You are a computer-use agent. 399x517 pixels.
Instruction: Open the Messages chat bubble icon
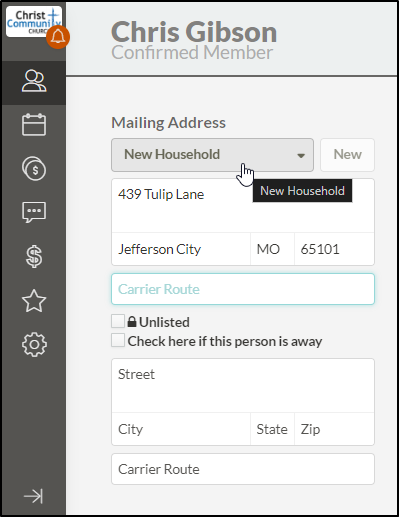[34, 212]
